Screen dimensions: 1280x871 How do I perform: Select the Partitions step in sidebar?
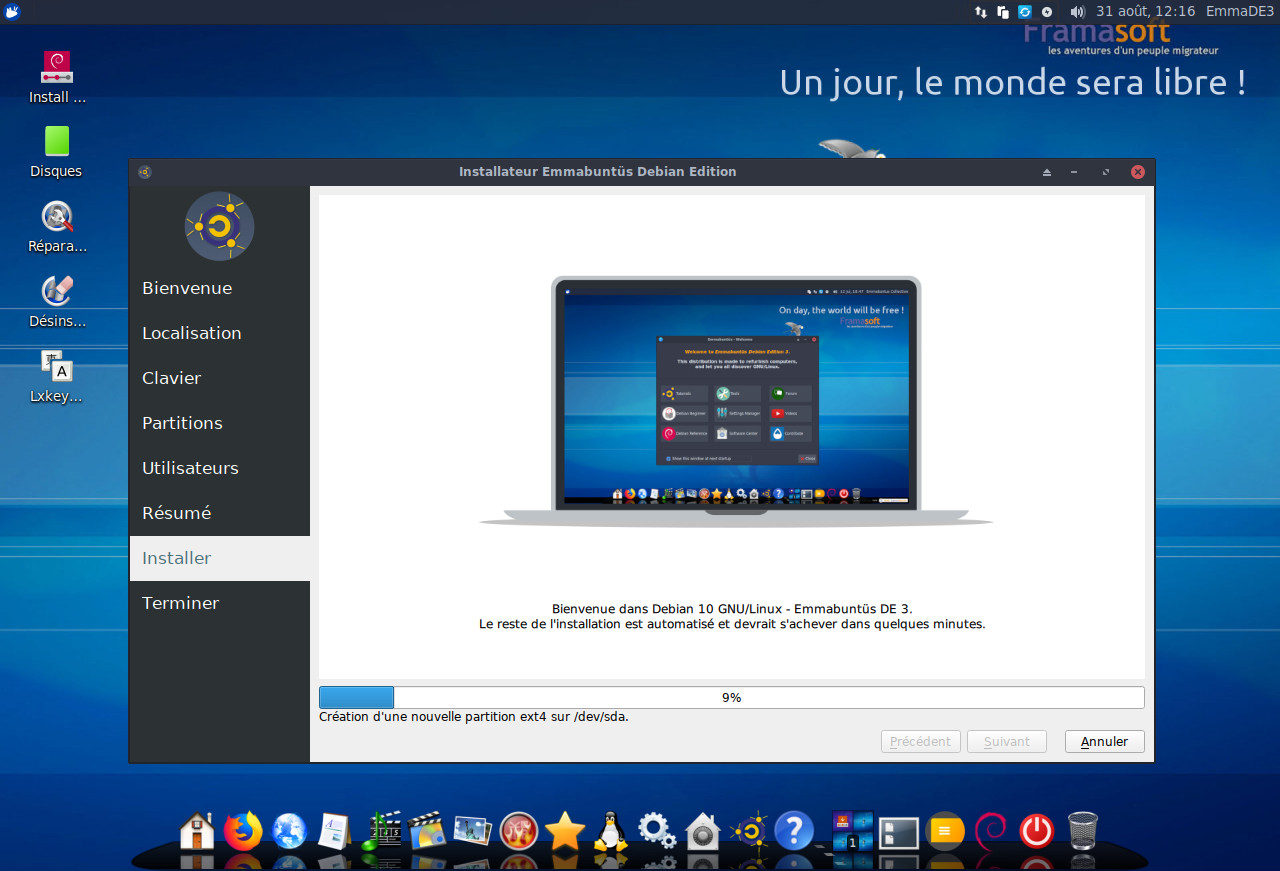coord(219,423)
